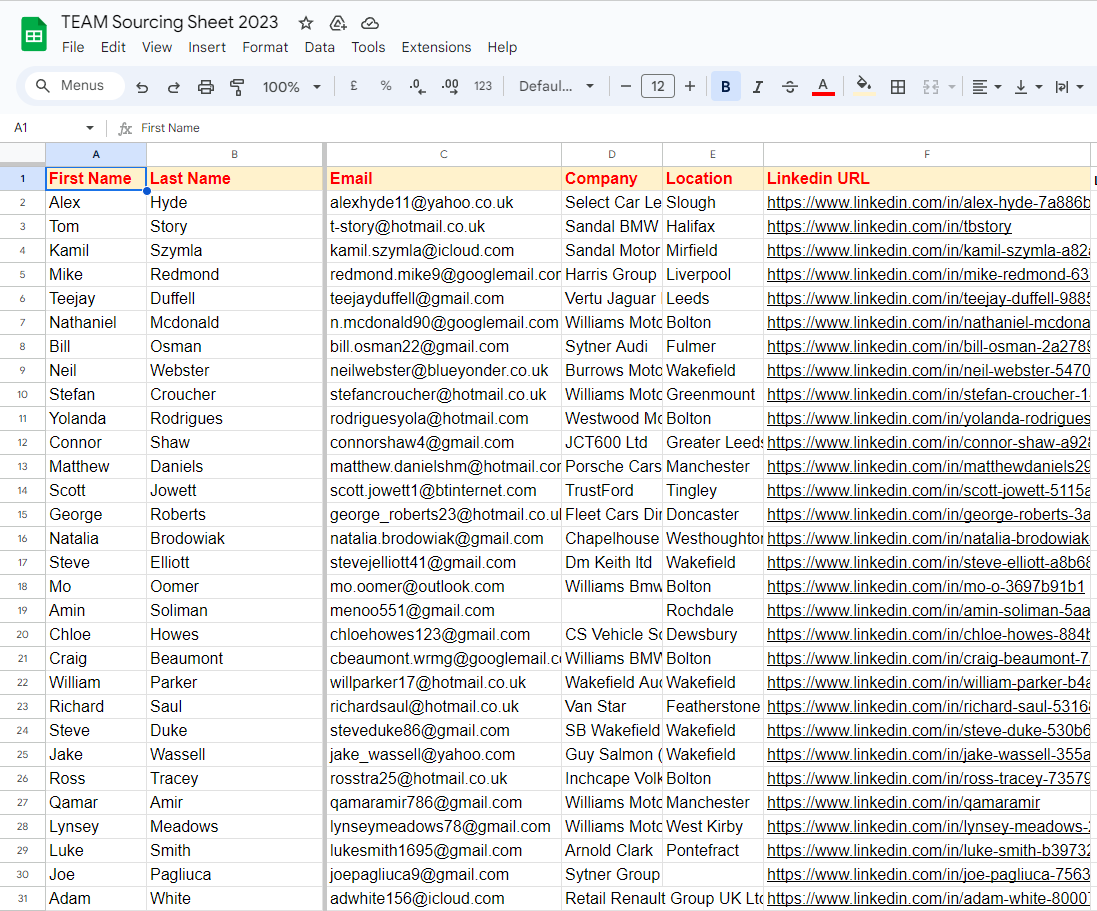
Task: Open the View menu
Action: coord(157,48)
